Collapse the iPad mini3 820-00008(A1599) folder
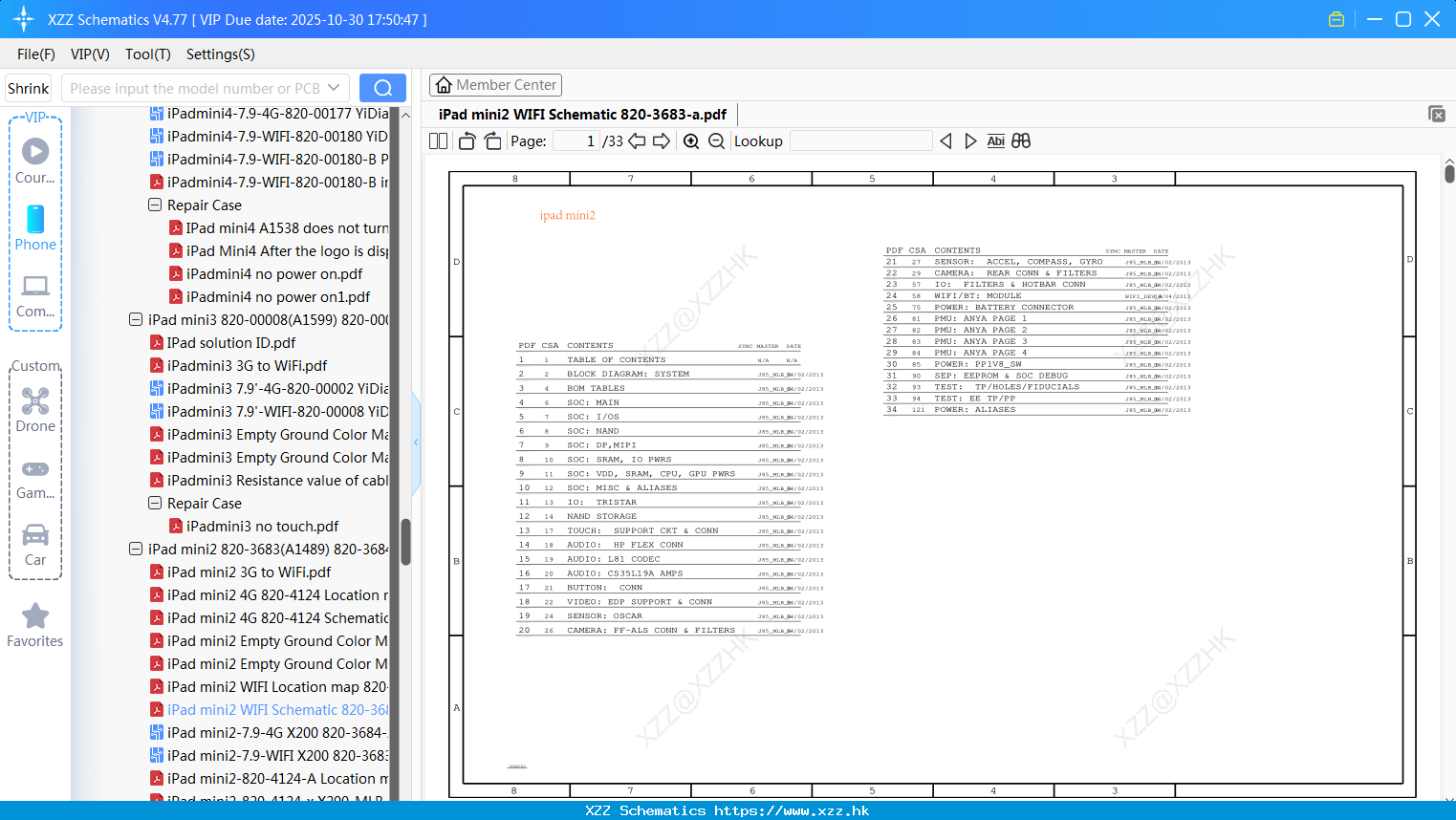Image resolution: width=1456 pixels, height=820 pixels. (x=136, y=320)
